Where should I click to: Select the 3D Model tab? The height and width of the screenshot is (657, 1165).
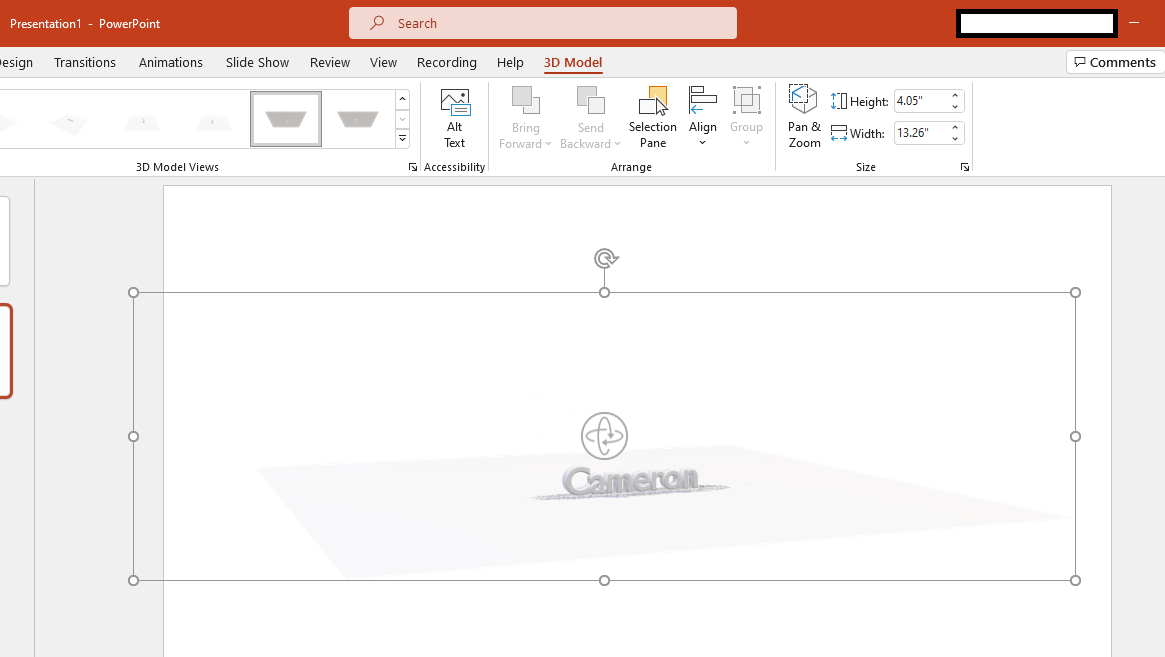point(573,62)
